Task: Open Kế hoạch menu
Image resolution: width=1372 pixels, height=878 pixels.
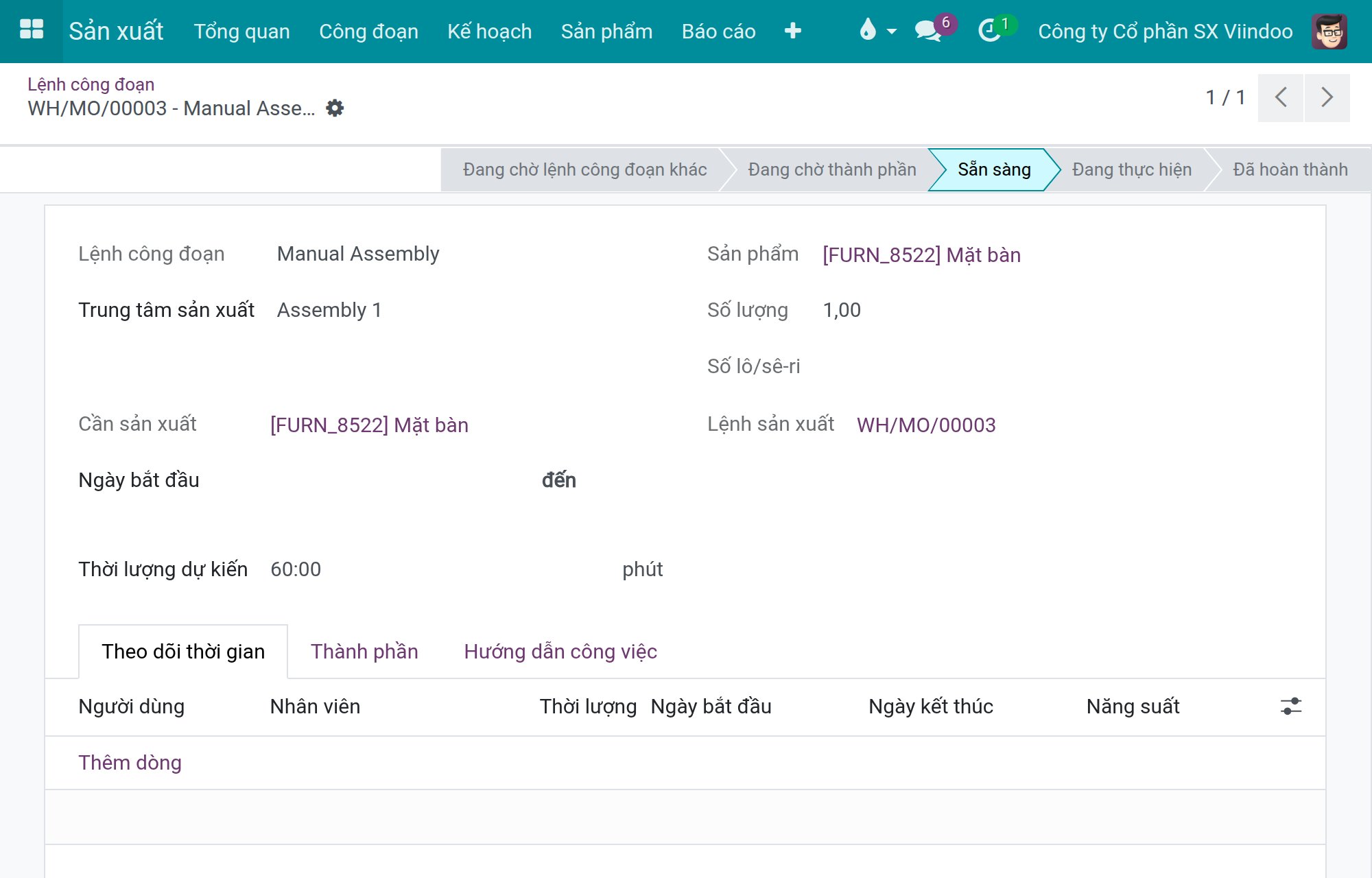Action: tap(489, 31)
